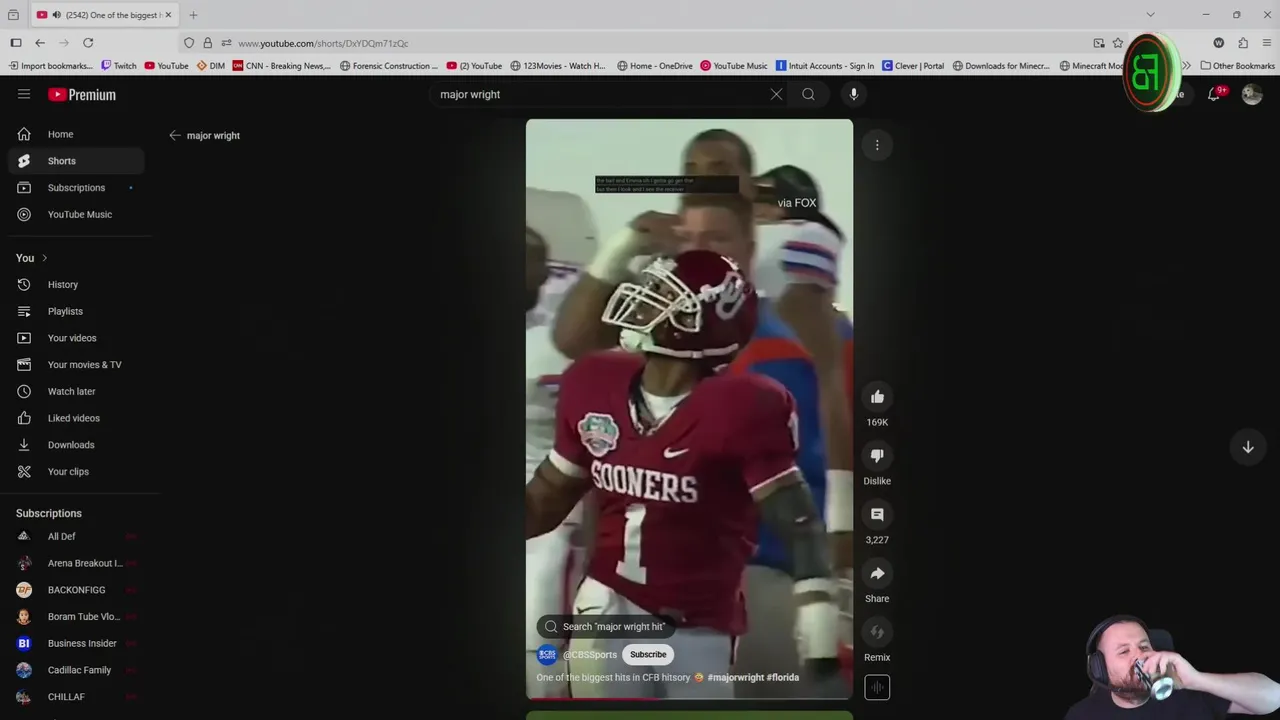Open the Other Bookmarks folder
Viewport: 1280px width, 720px height.
pyautogui.click(x=1238, y=66)
